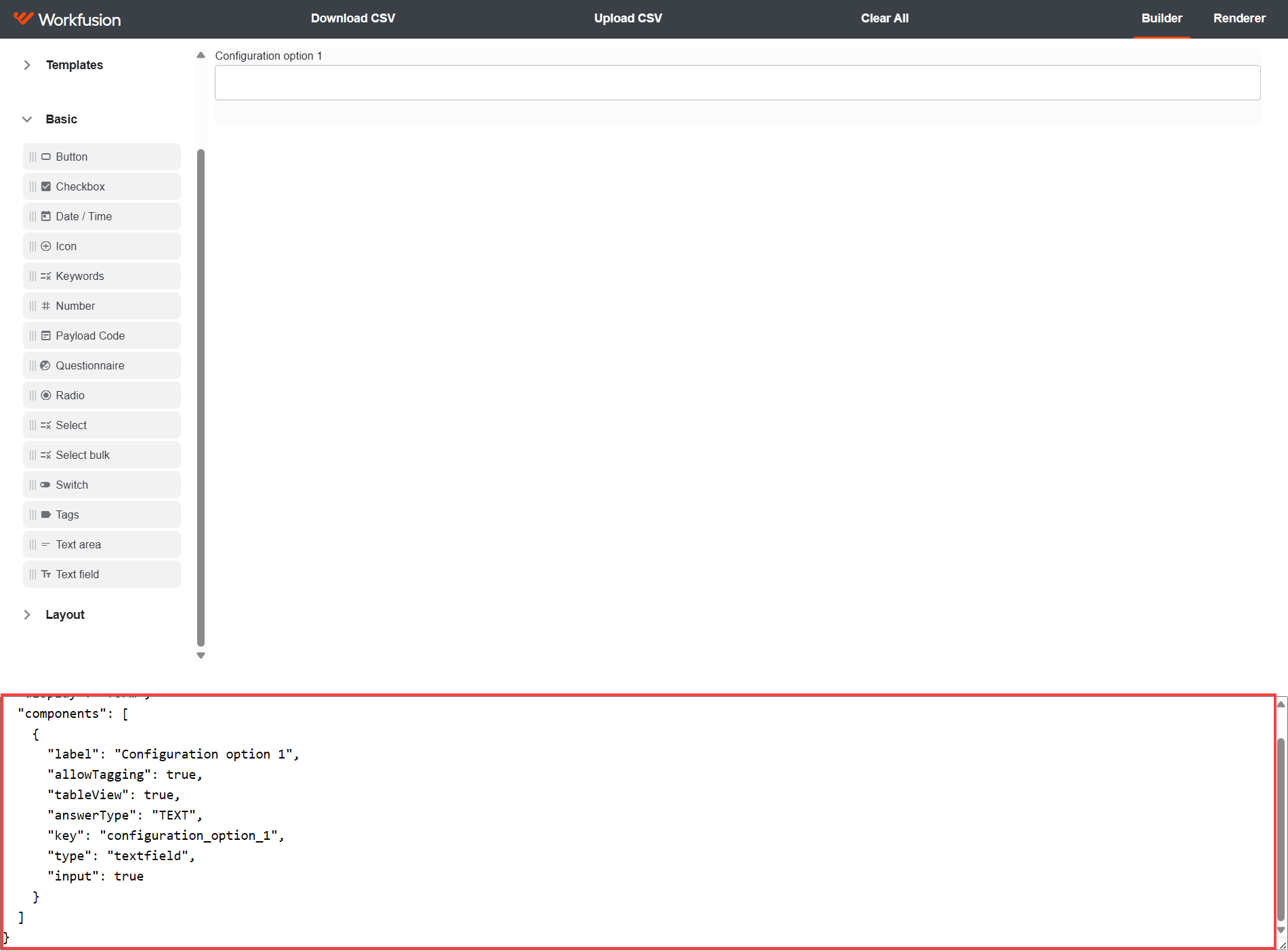
Task: Click the Payload Code icon
Action: coord(46,336)
